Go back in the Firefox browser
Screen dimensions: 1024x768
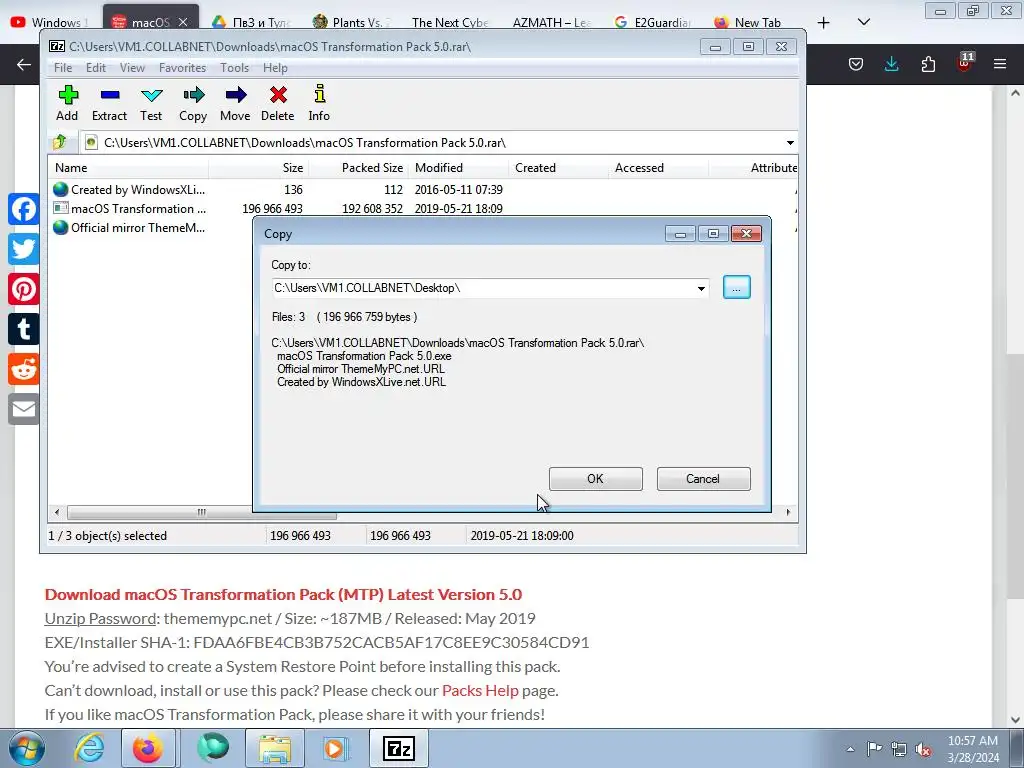click(x=24, y=64)
